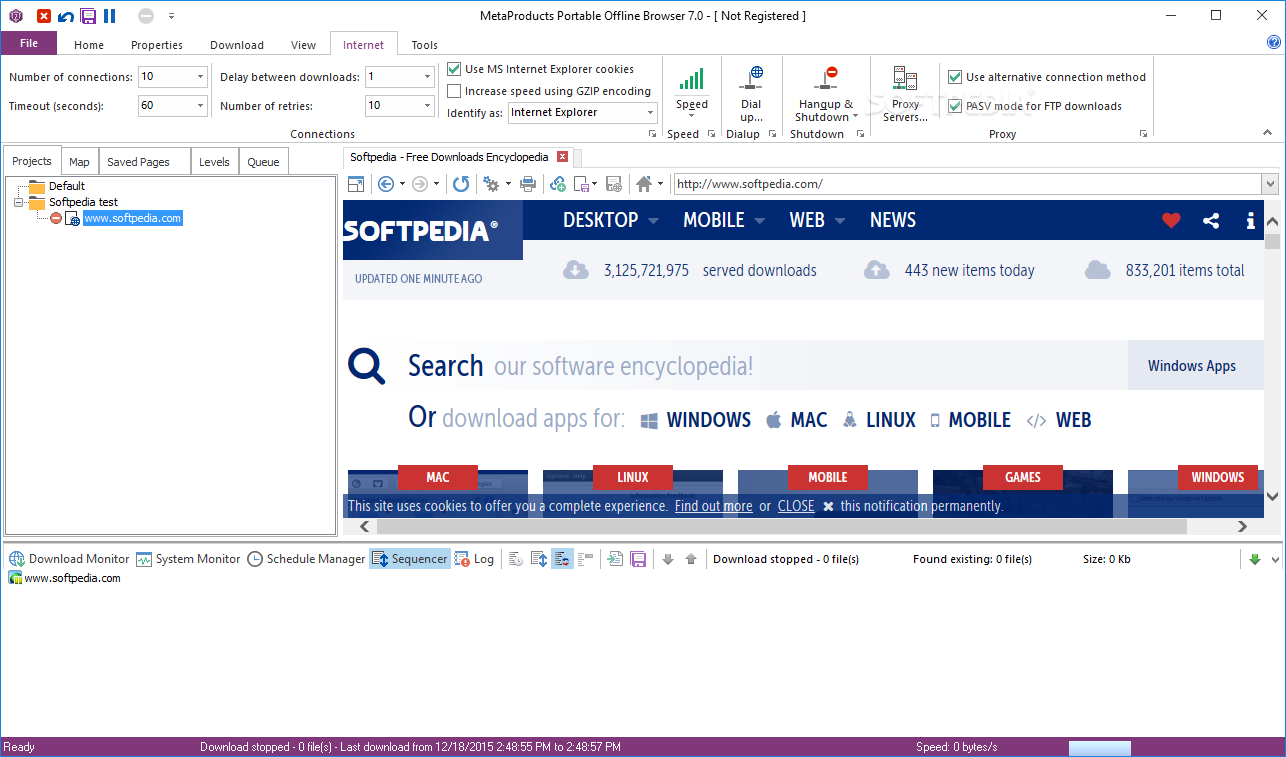The image size is (1286, 757).
Task: Go to the browser home page
Action: point(644,184)
